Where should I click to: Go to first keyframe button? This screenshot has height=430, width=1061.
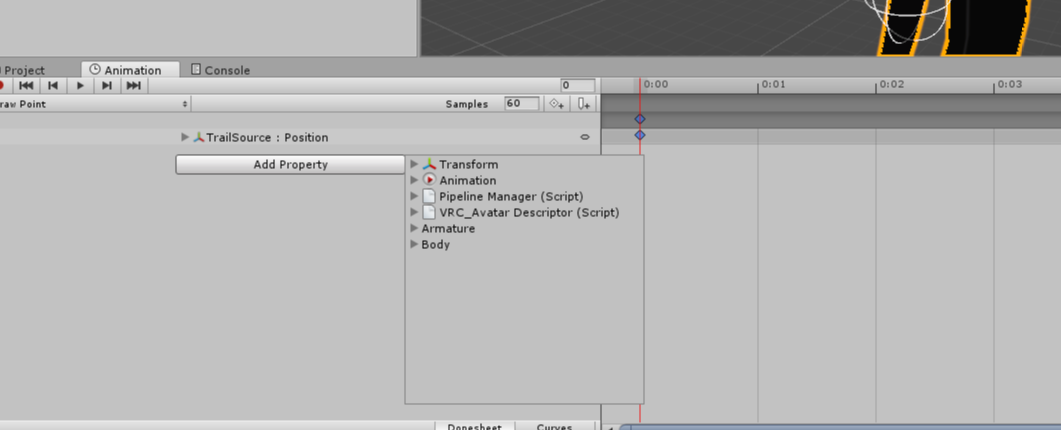[x=26, y=85]
